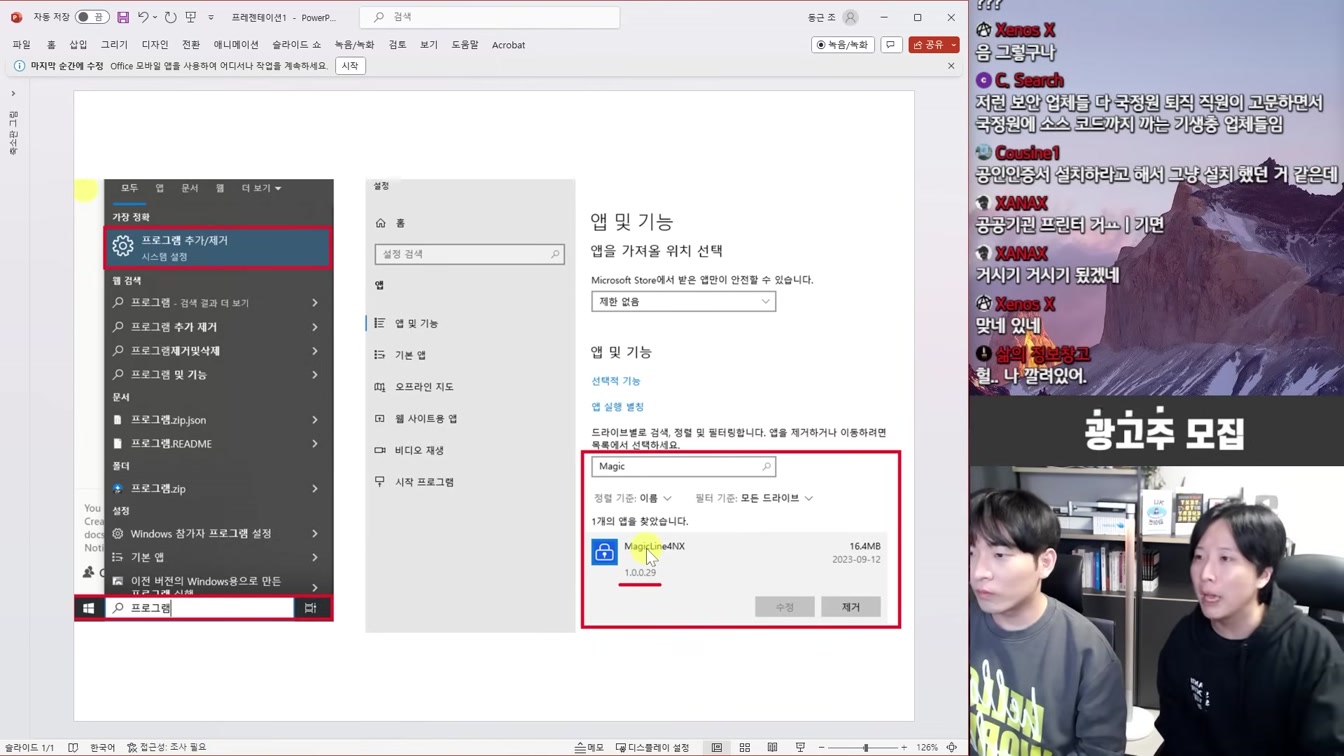Screen dimensions: 1344x756
Task: Click 홈 house icon in settings screenshot
Action: click(380, 223)
